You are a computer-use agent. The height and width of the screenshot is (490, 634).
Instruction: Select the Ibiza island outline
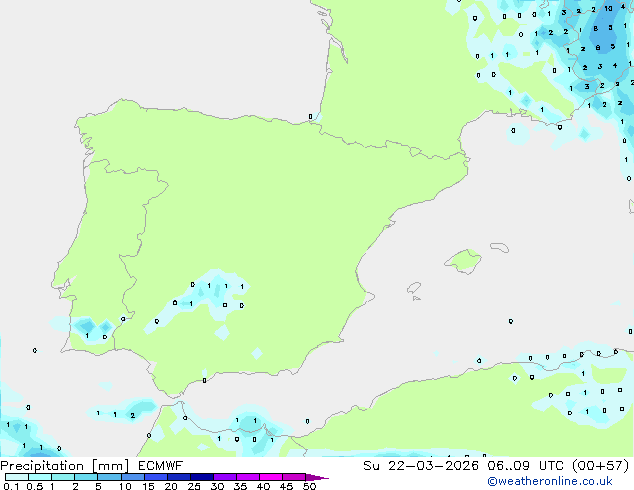coord(414,288)
